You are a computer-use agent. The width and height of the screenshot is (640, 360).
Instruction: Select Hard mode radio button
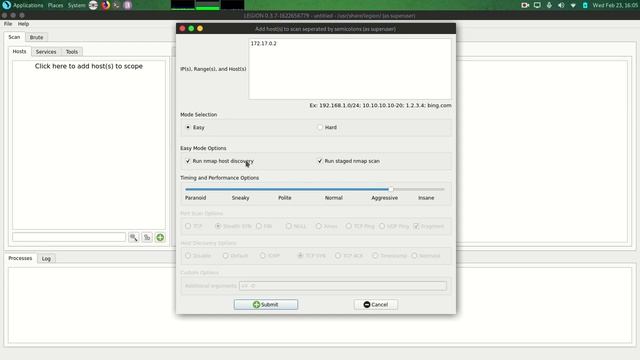pos(320,127)
